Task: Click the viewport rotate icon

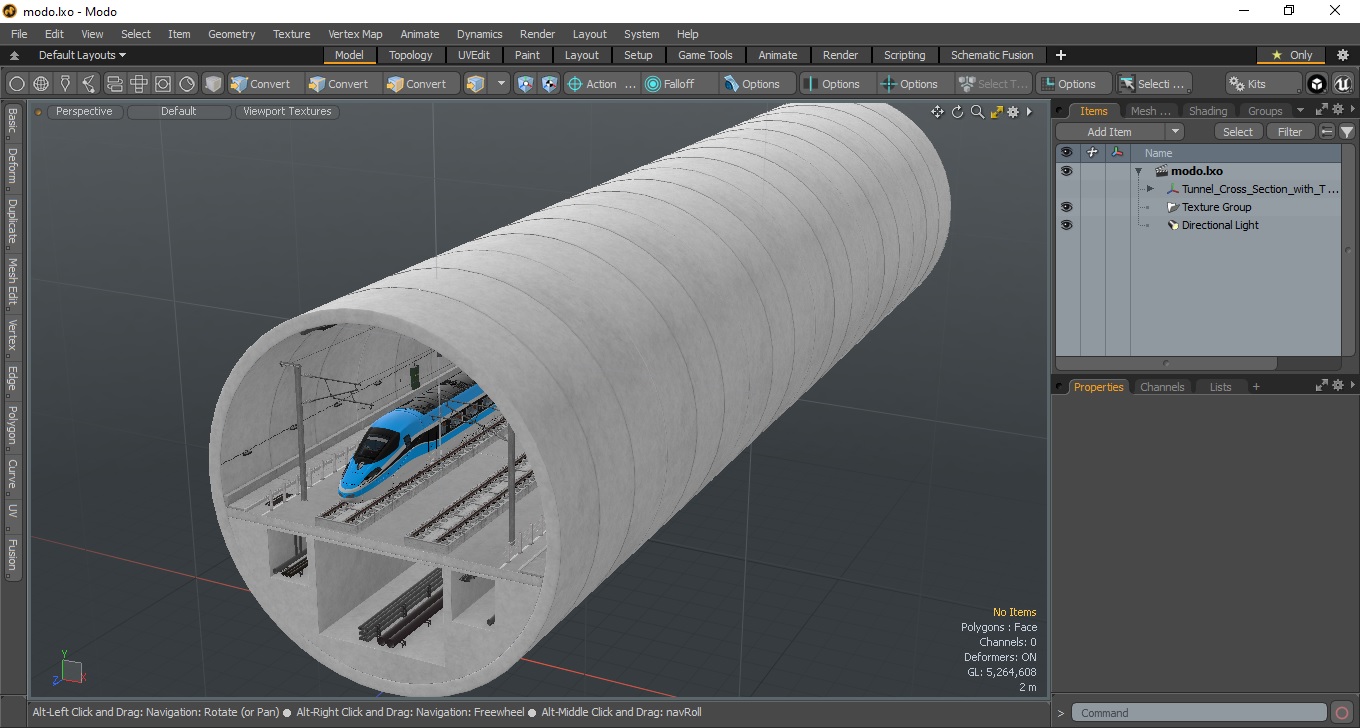Action: point(957,112)
